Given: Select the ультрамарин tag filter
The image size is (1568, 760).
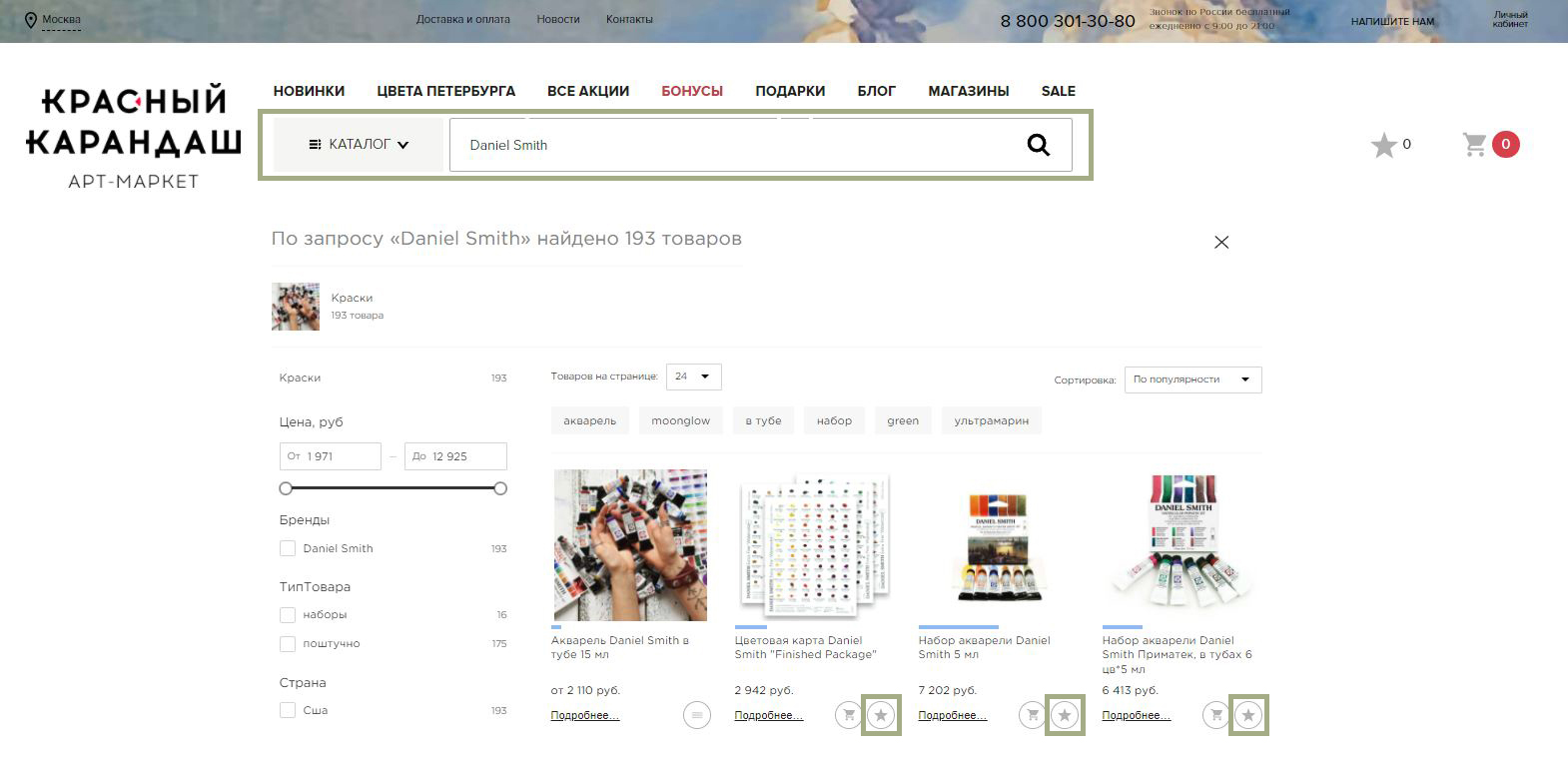Looking at the screenshot, I should [992, 420].
